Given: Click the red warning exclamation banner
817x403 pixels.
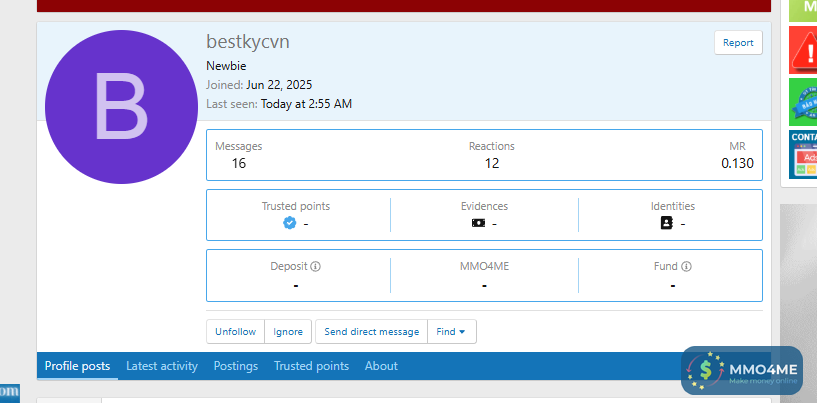Looking at the screenshot, I should pyautogui.click(x=803, y=51).
